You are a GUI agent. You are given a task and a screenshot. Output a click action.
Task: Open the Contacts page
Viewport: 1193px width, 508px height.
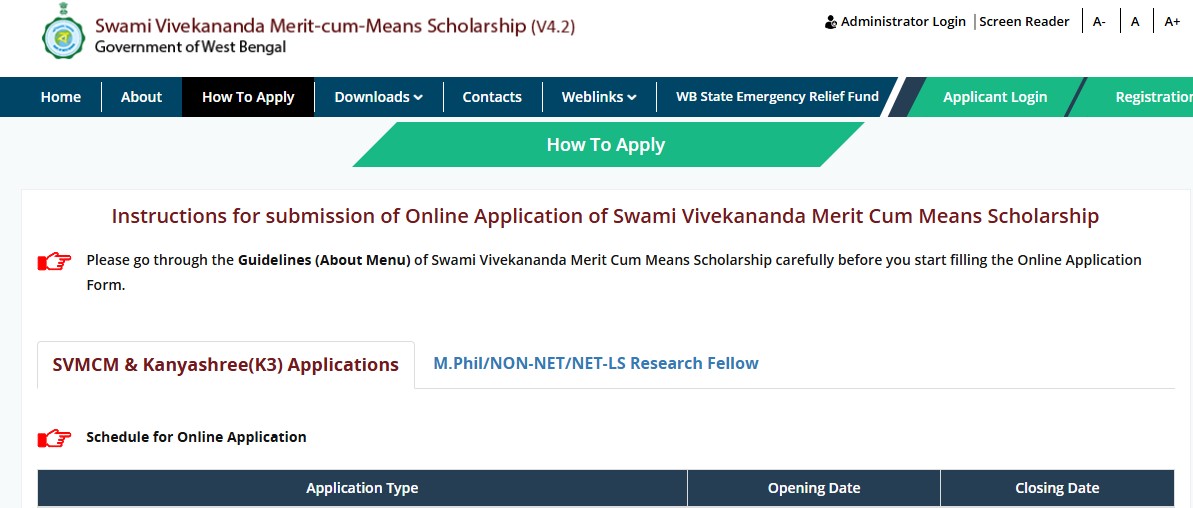point(492,97)
